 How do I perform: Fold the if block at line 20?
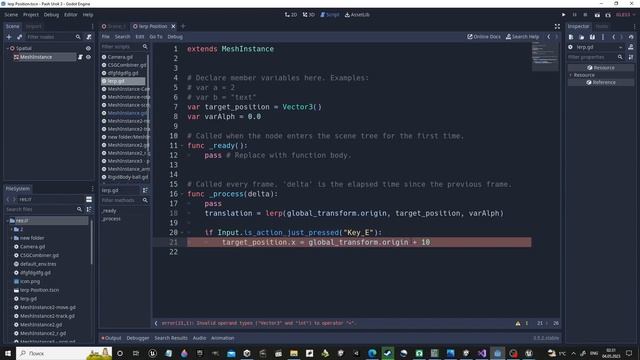(x=182, y=233)
